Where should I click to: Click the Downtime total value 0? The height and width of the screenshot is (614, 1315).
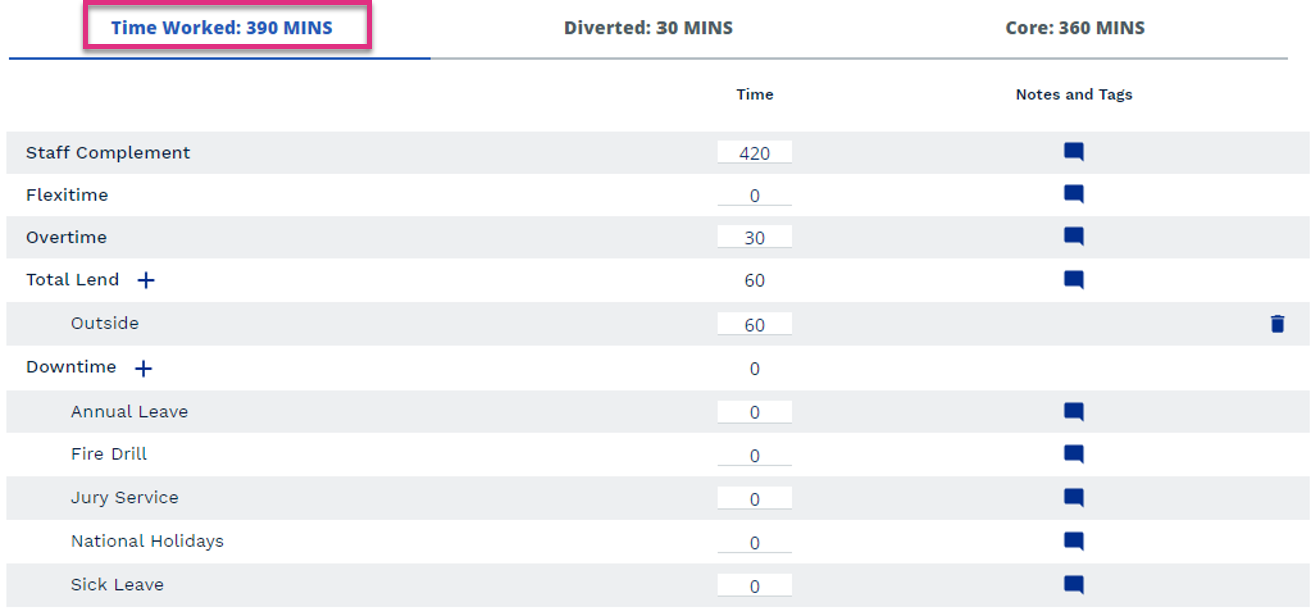[754, 369]
